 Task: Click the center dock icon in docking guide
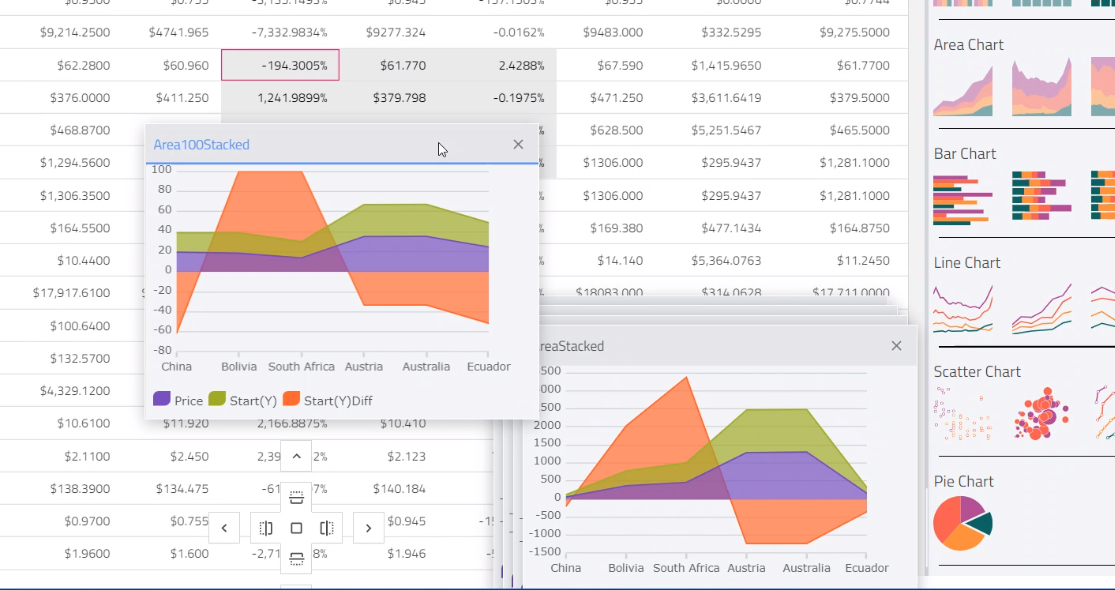[295, 527]
